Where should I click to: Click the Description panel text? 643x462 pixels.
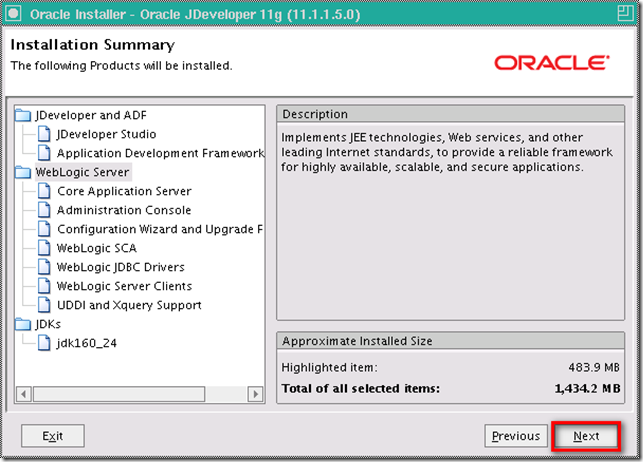tap(447, 152)
